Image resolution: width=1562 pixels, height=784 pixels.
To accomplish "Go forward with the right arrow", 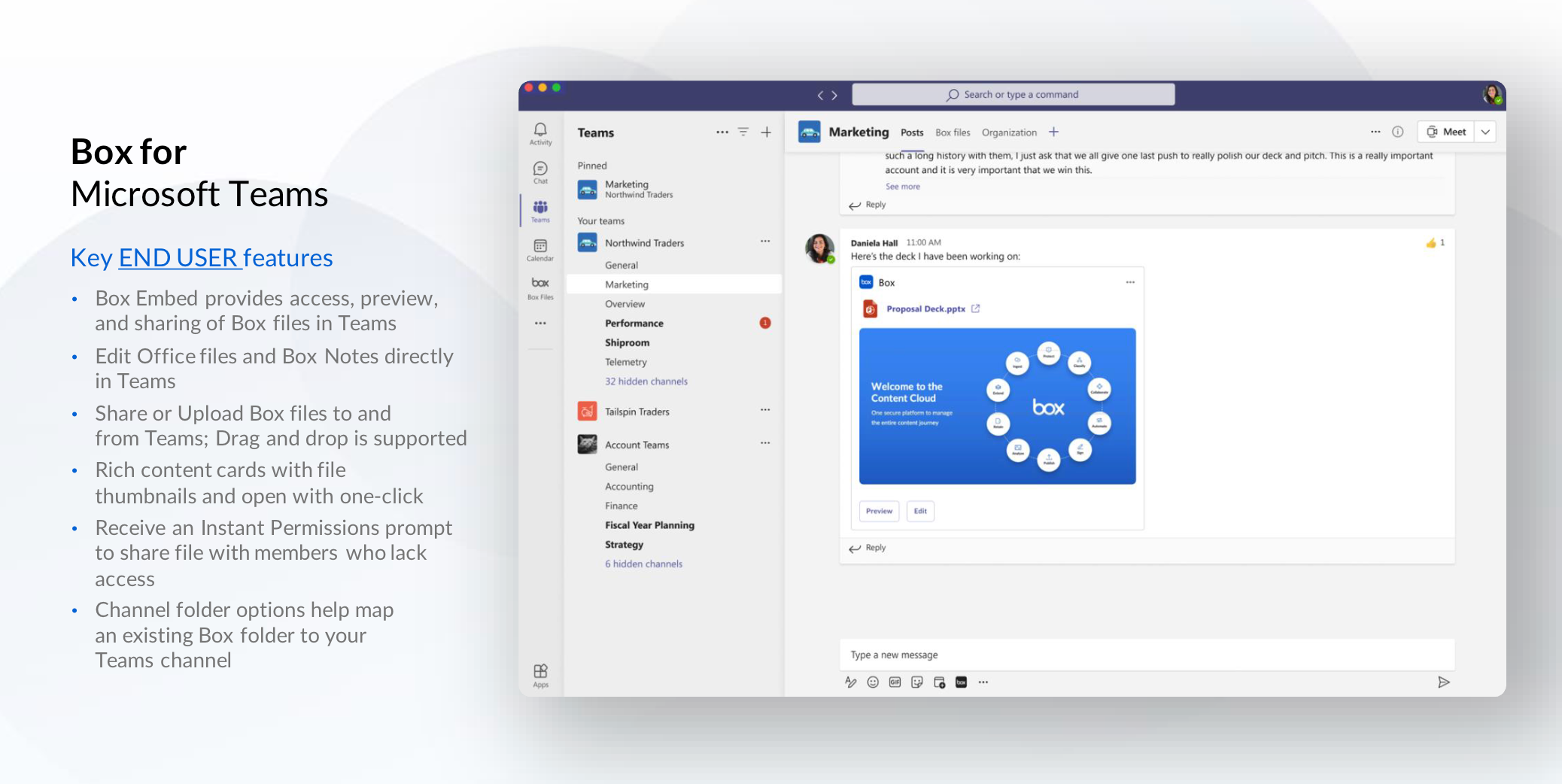I will pyautogui.click(x=834, y=95).
